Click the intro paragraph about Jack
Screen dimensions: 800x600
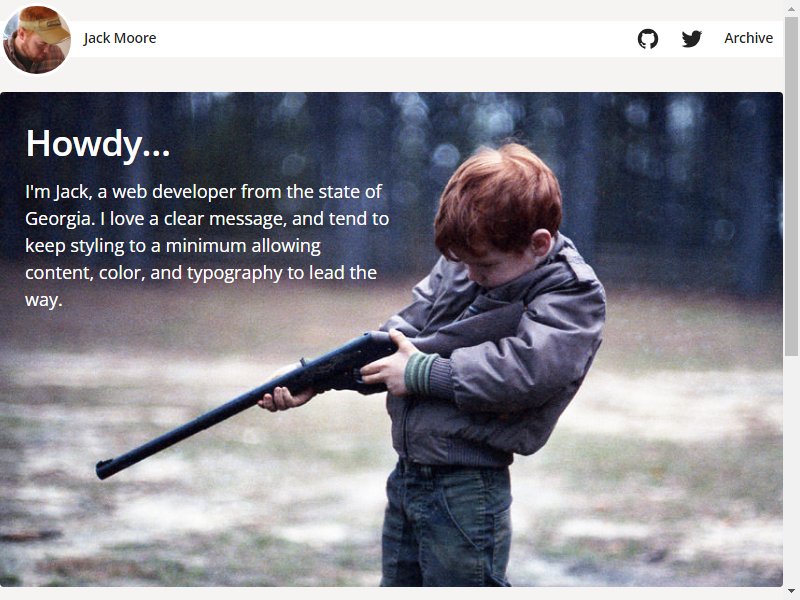click(207, 245)
